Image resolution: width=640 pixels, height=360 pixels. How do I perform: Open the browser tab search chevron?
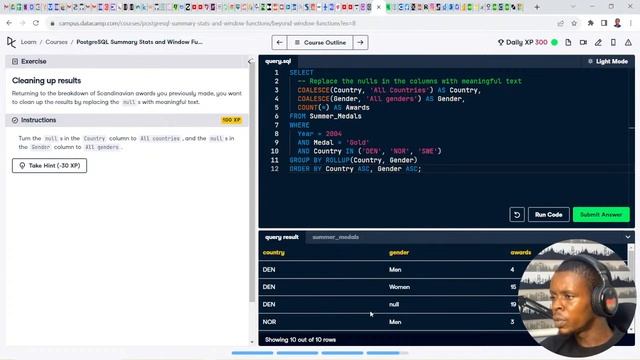[573, 7]
